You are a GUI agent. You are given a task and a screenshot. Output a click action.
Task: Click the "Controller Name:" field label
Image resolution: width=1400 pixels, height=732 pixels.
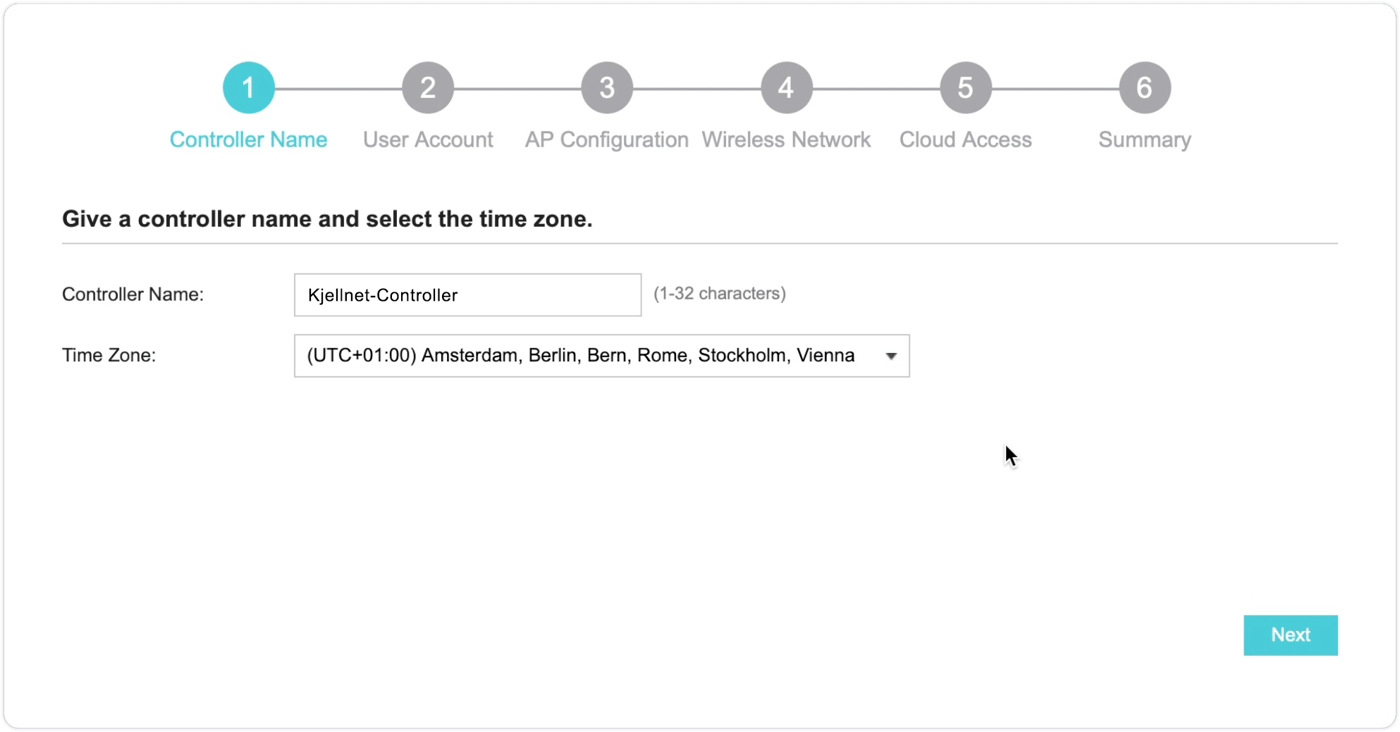click(x=133, y=295)
